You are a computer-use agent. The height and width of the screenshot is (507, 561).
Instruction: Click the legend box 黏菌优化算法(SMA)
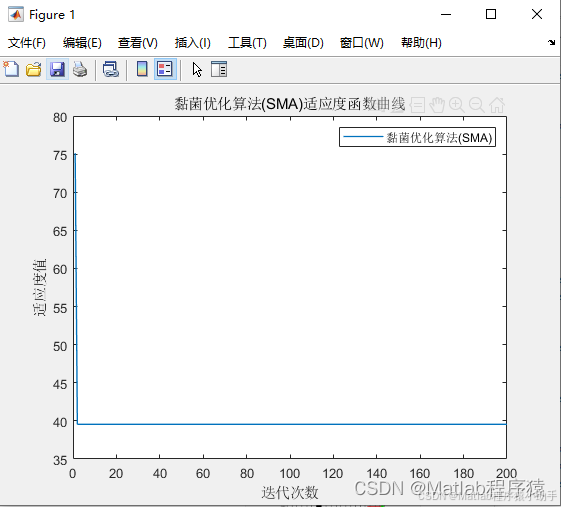click(417, 137)
